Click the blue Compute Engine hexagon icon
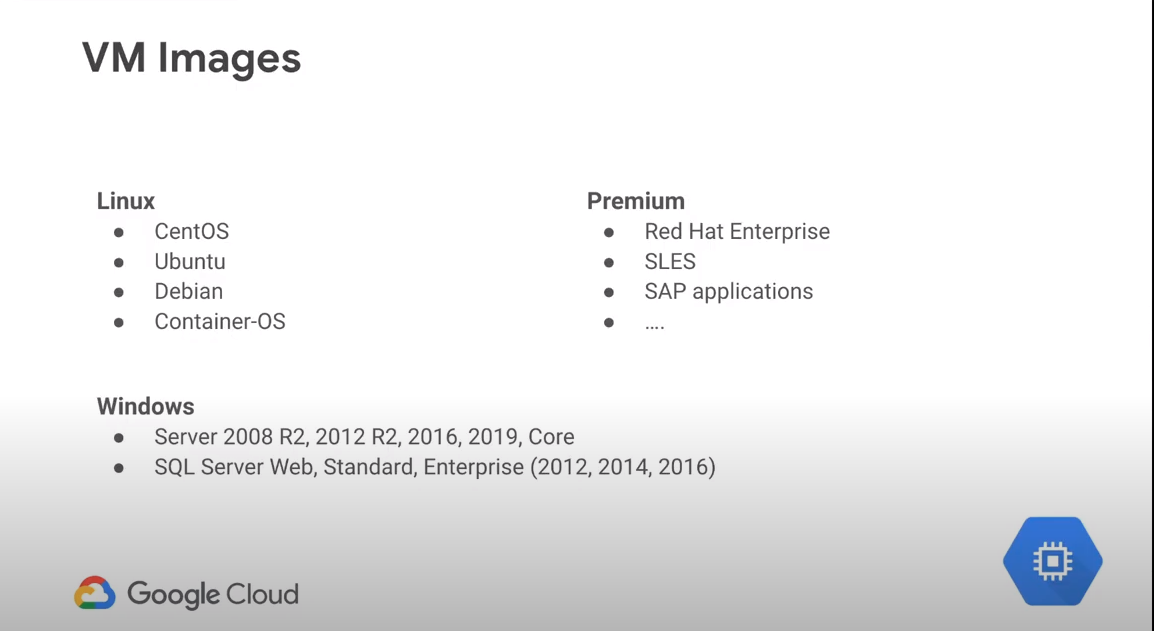 1052,562
